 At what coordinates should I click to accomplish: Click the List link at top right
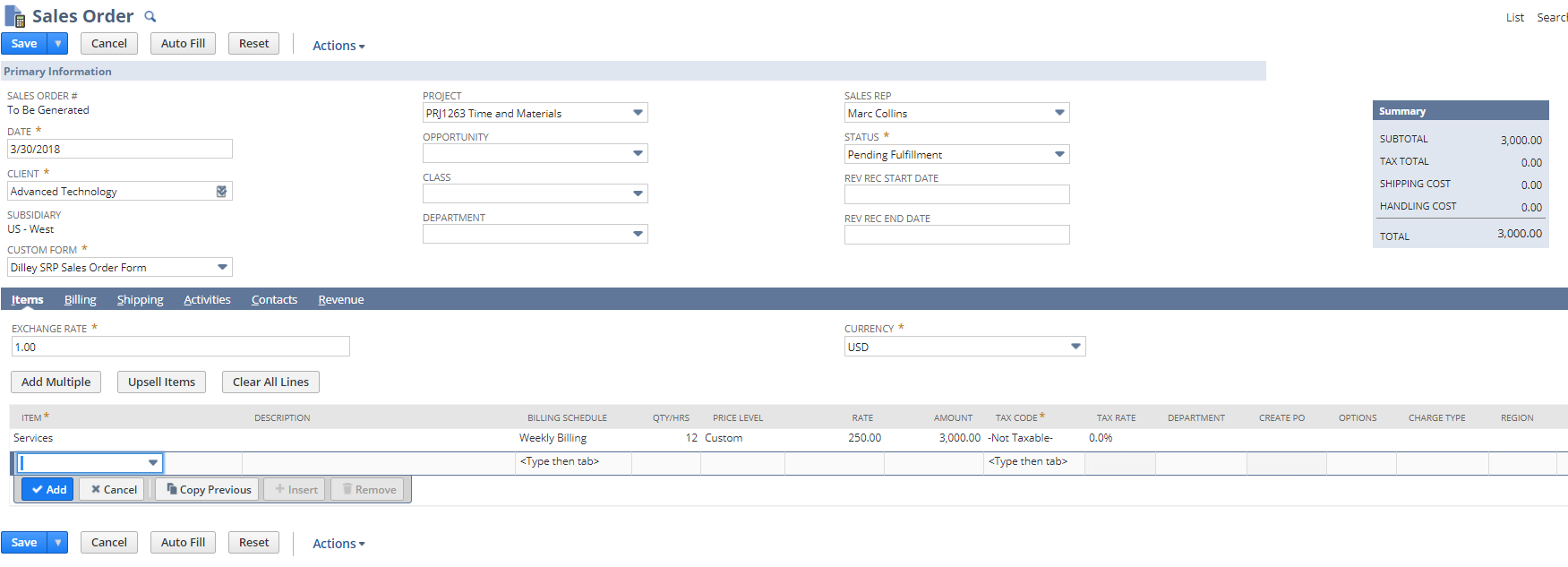pyautogui.click(x=1514, y=17)
